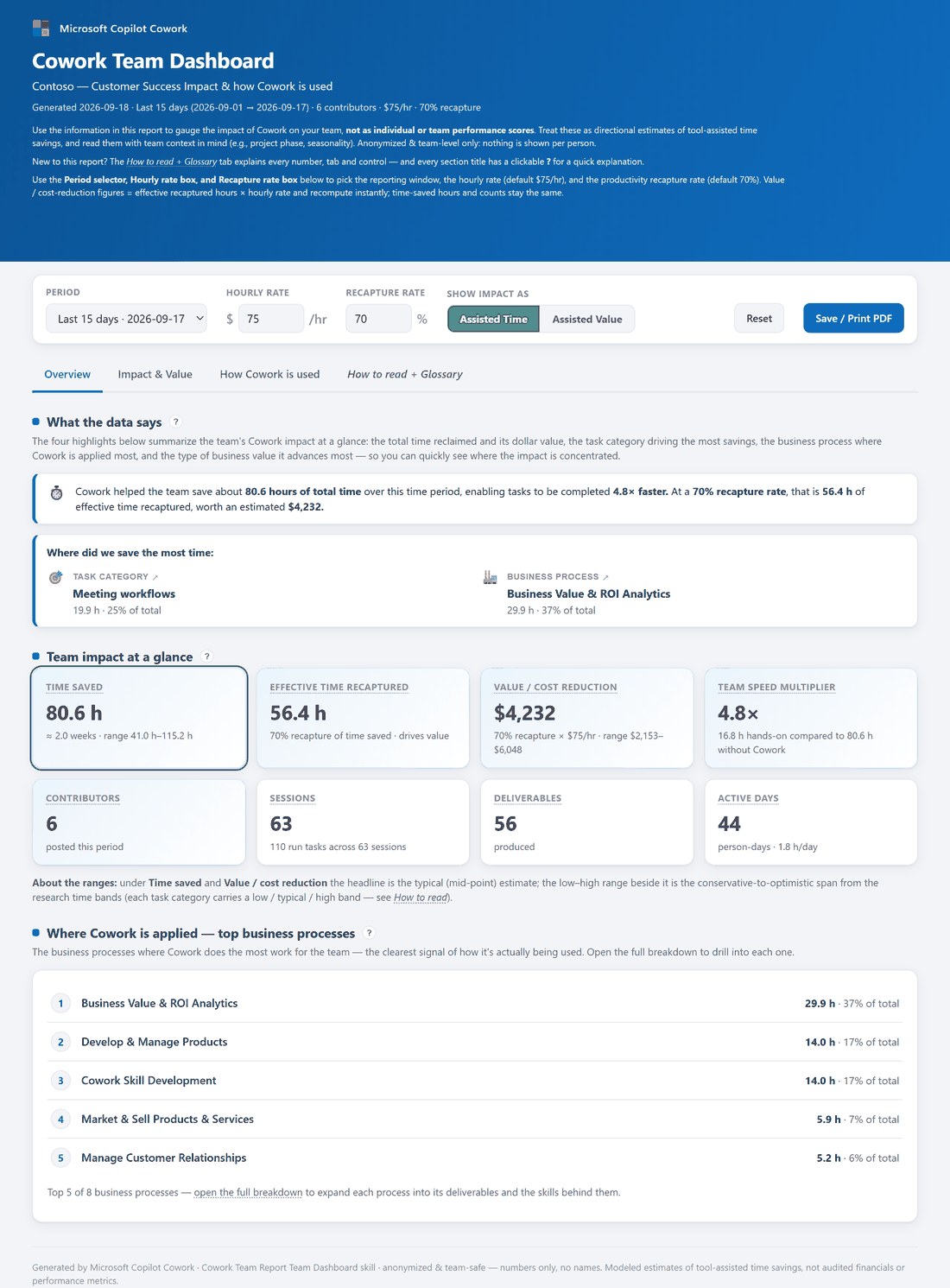Click into the Hourly Rate input field
This screenshot has height=1288, width=950.
click(271, 319)
